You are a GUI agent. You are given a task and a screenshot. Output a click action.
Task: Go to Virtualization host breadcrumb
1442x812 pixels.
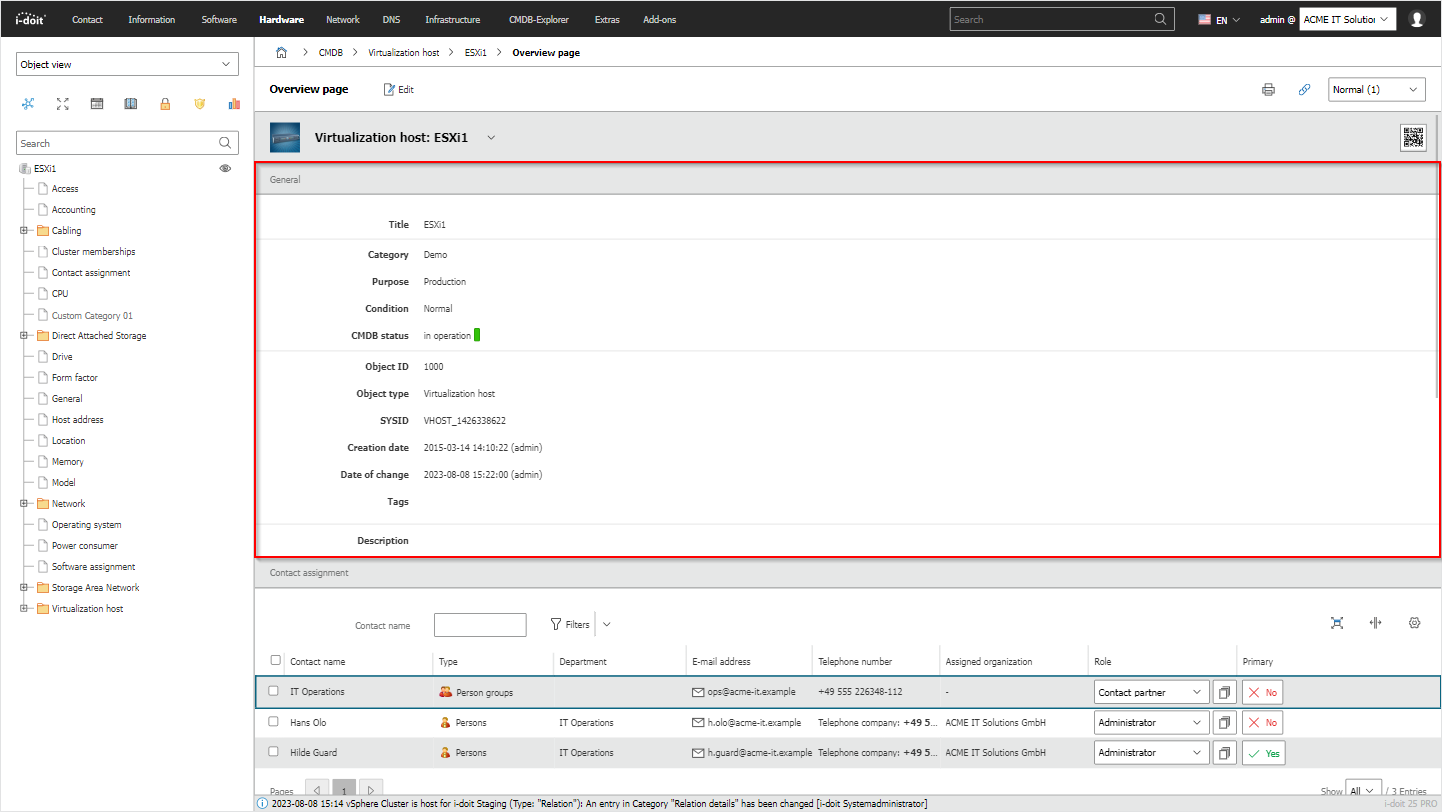(404, 52)
